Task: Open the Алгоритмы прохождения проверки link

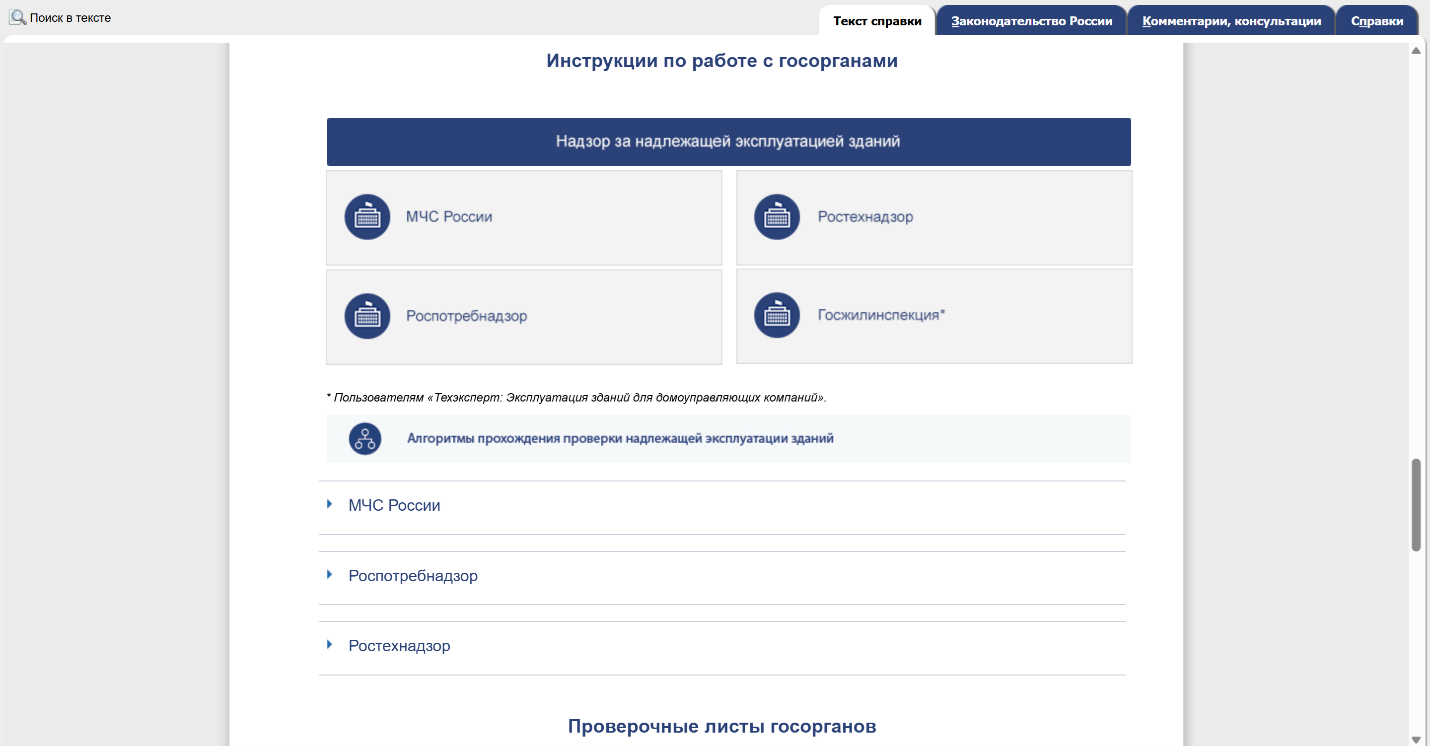Action: click(620, 438)
